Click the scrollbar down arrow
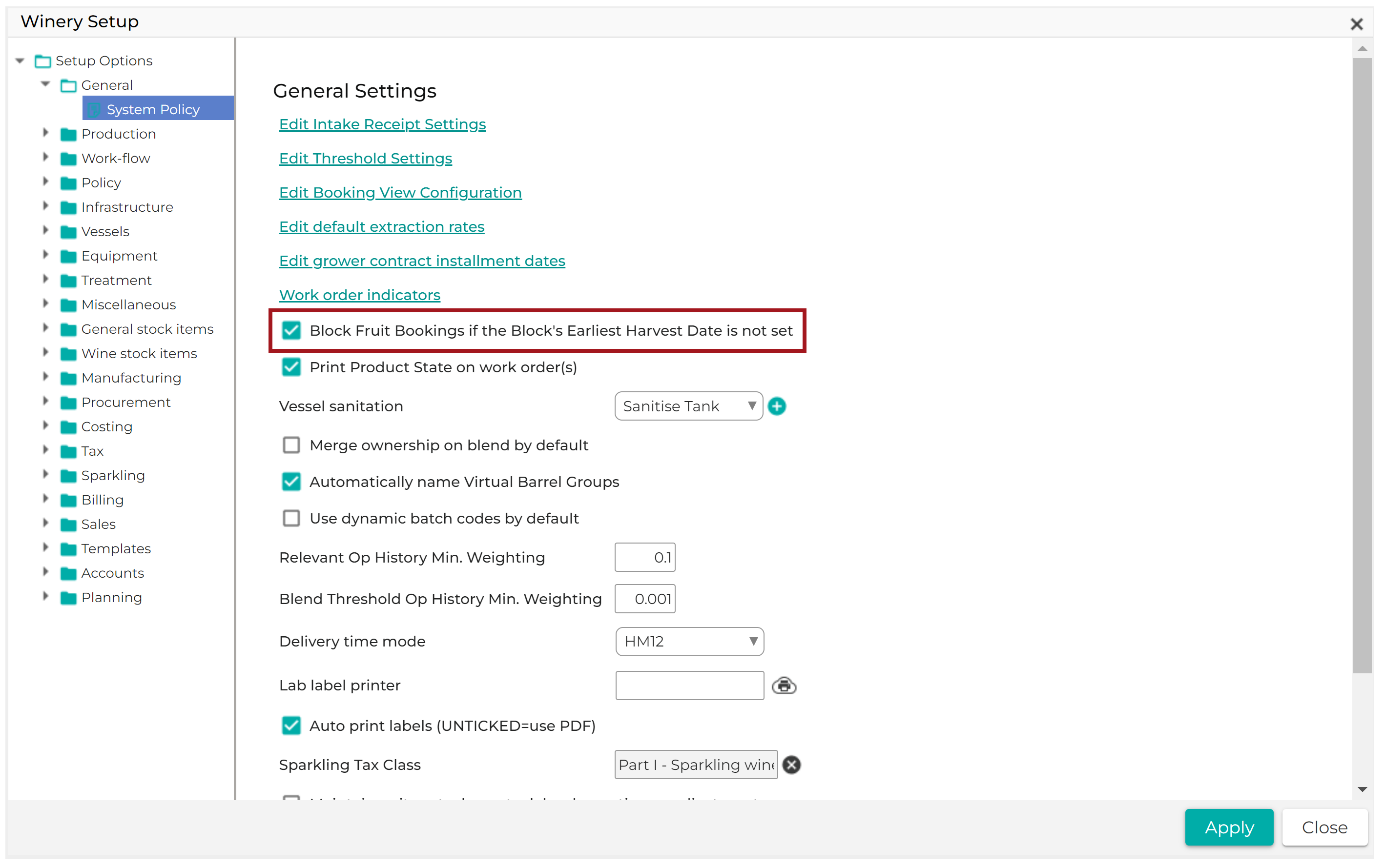 pos(1362,789)
